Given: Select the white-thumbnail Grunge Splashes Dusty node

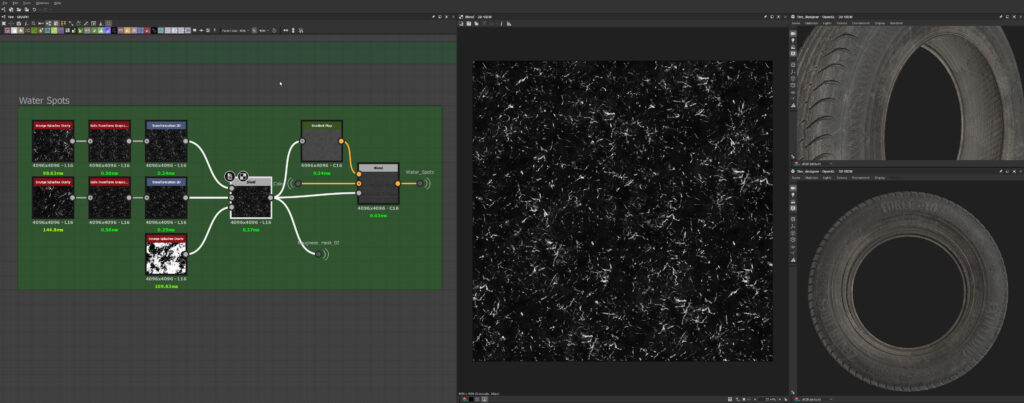Looking at the screenshot, I should (x=166, y=258).
